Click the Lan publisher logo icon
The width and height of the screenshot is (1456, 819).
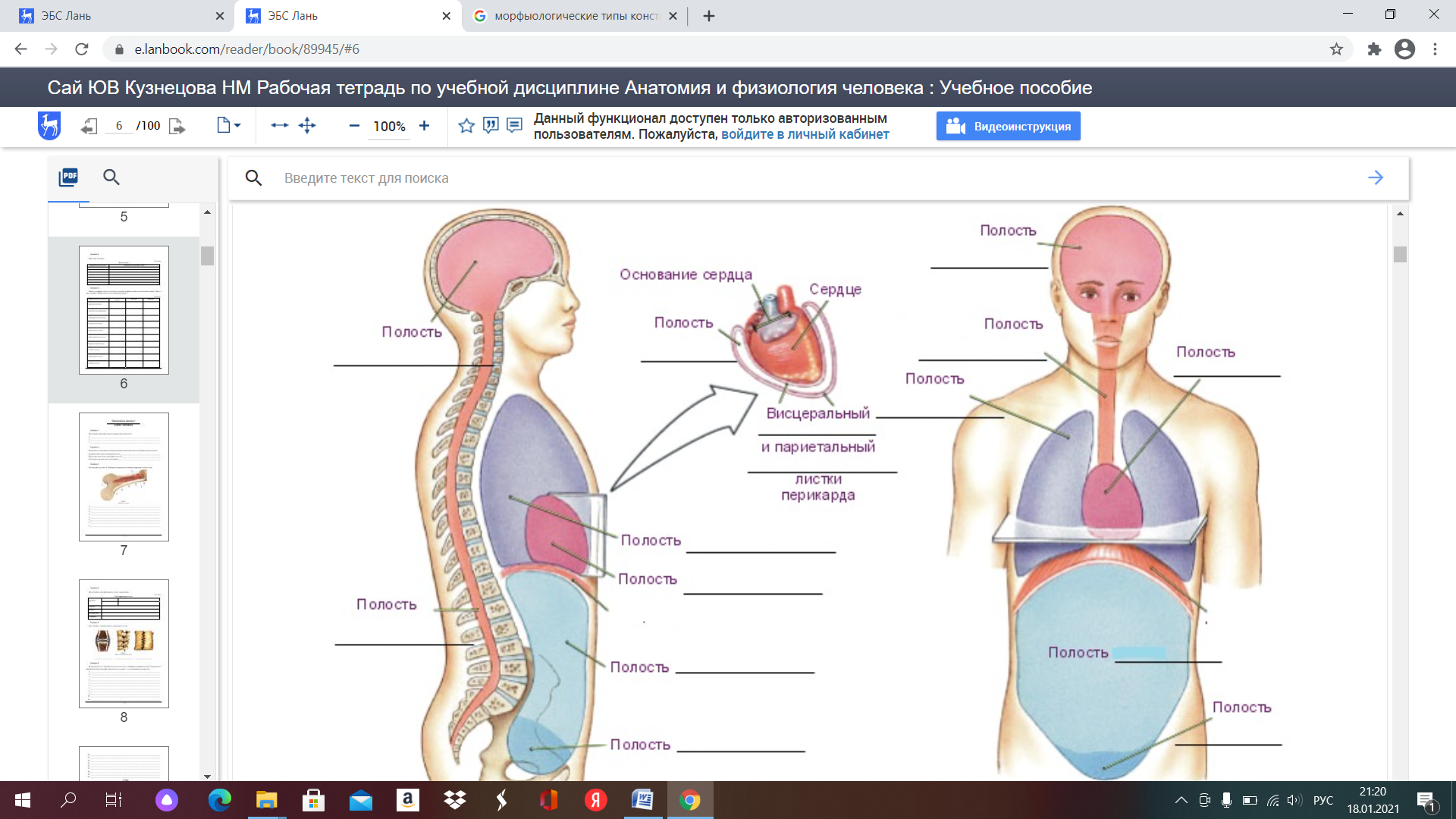49,126
